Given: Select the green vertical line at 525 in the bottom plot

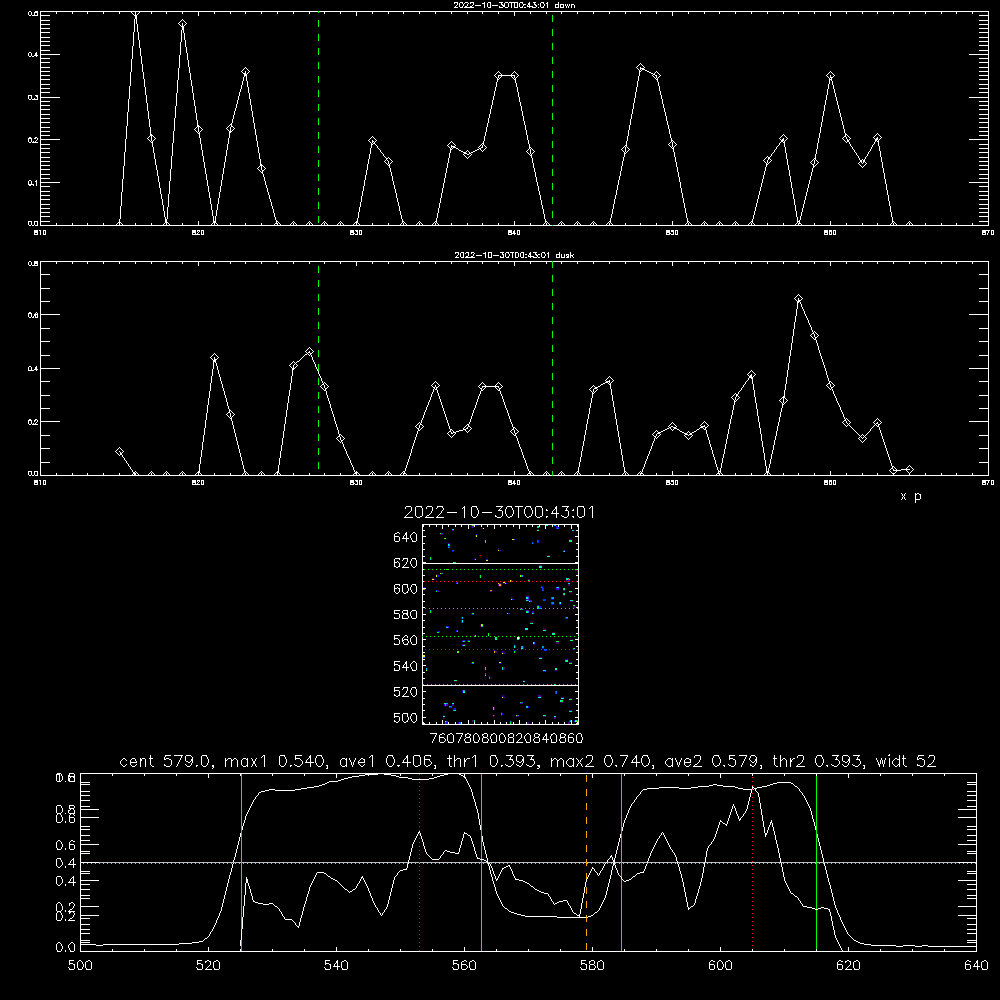Looking at the screenshot, I should 241,862.
